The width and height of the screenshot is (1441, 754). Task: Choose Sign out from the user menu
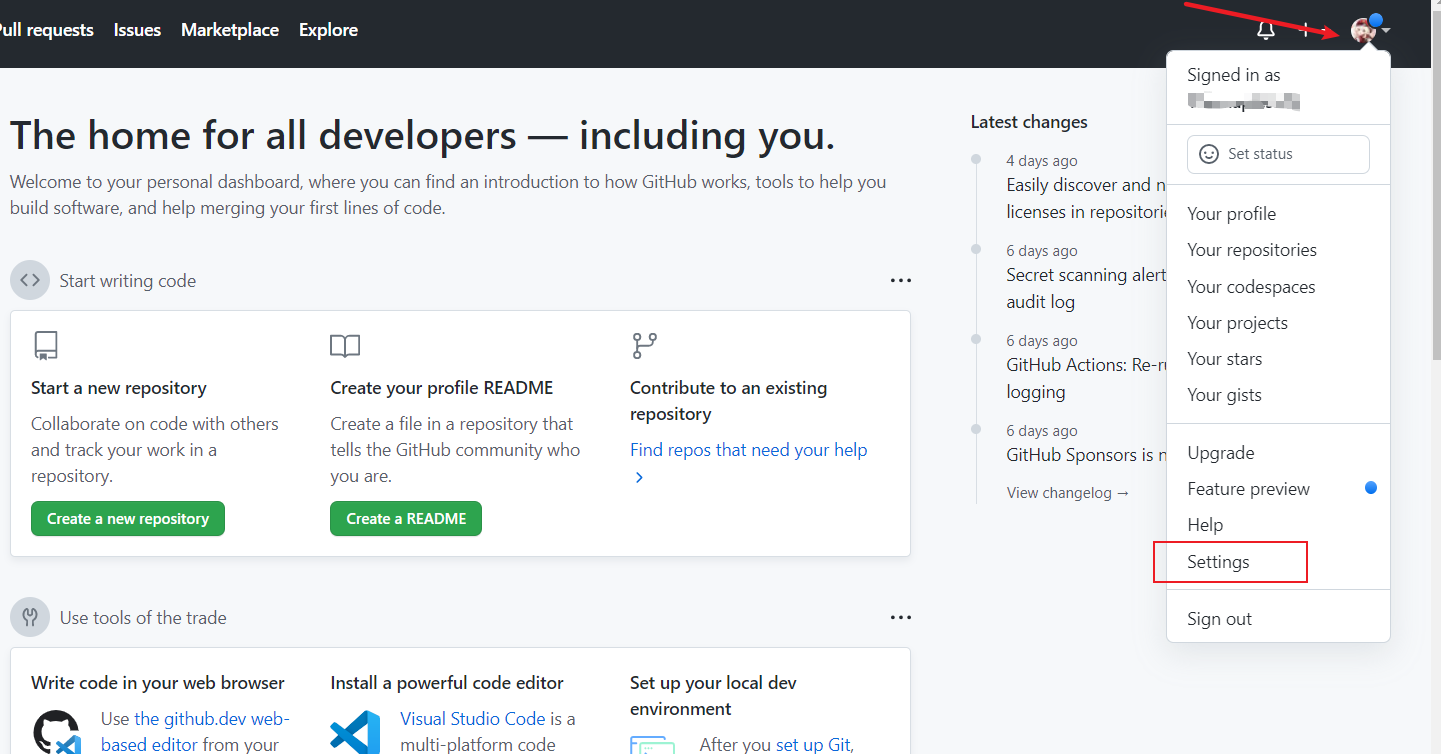1219,619
